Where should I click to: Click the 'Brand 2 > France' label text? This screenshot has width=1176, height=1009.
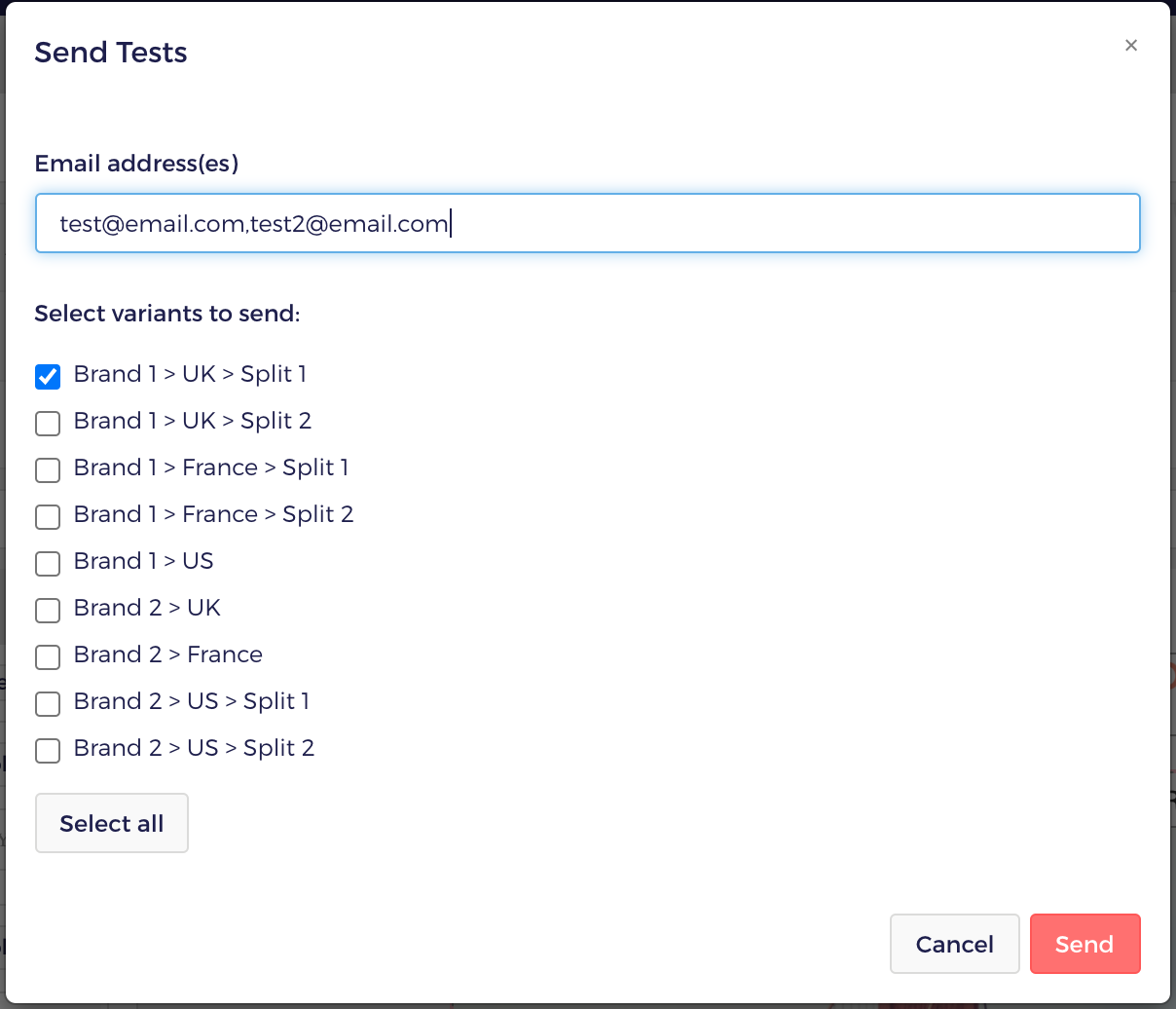pos(168,654)
